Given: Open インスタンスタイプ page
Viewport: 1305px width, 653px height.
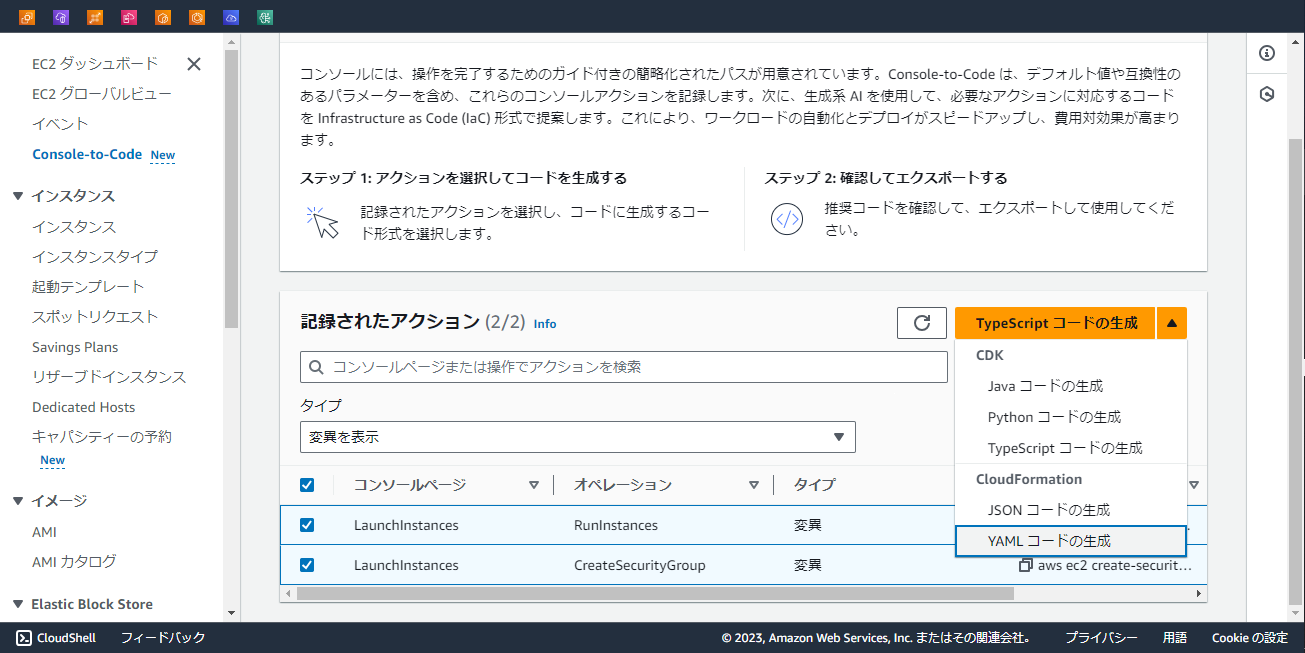Looking at the screenshot, I should [95, 256].
